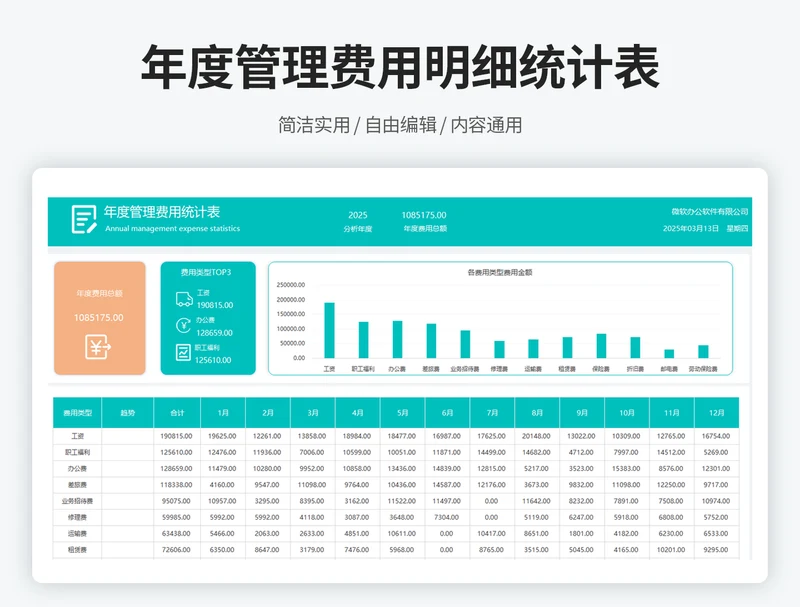Click the 3月 column header
Screen dimensions: 800x607
313,413
